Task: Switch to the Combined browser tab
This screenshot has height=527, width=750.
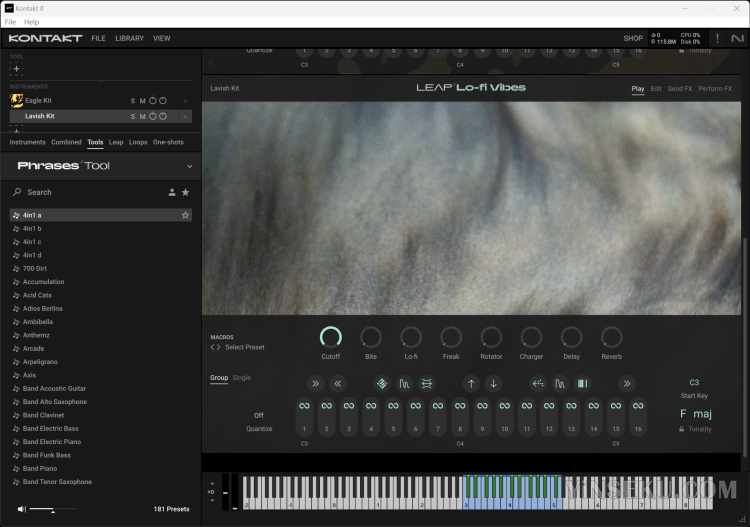Action: pyautogui.click(x=66, y=142)
